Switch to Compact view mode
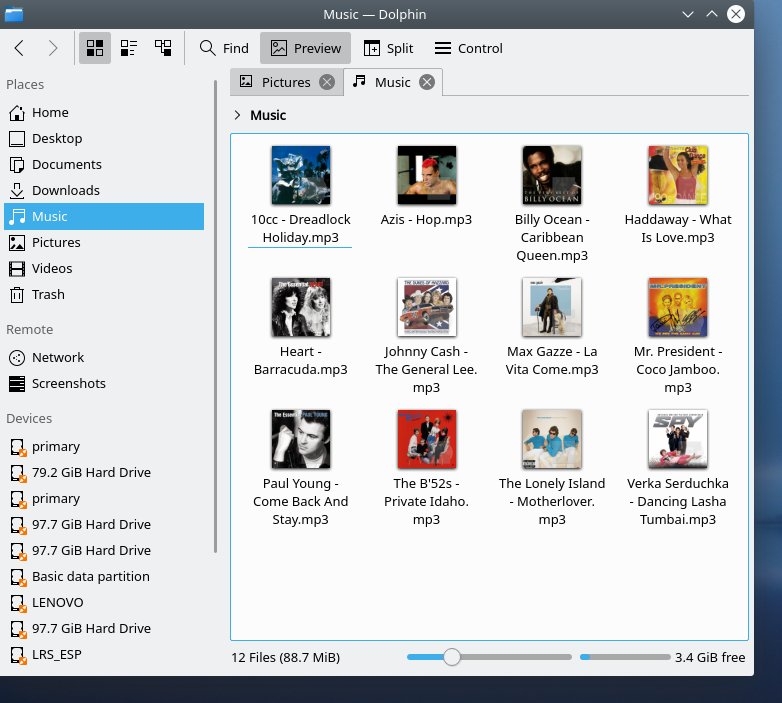Screen dimensions: 782x703 [129, 48]
